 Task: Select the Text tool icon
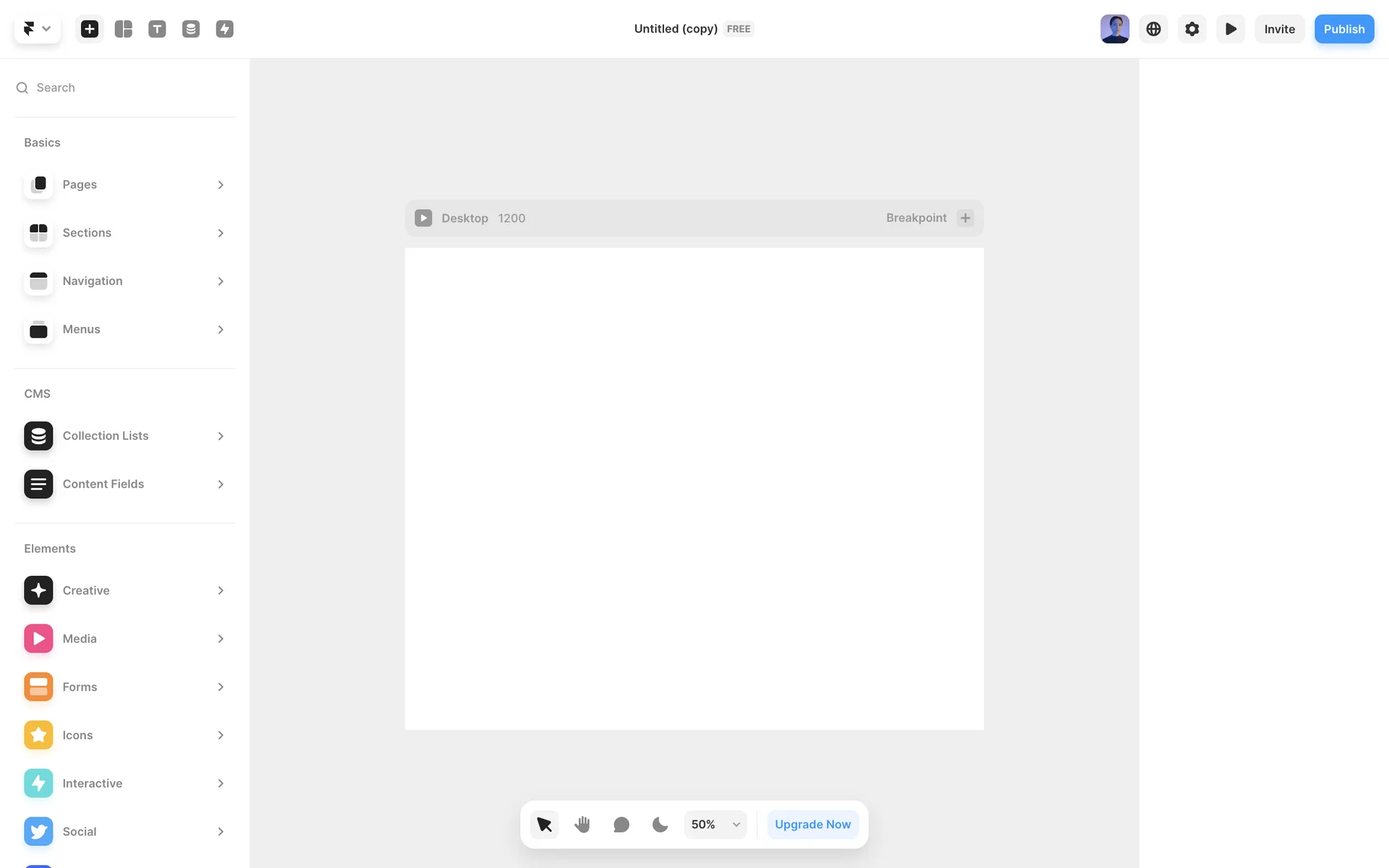(x=157, y=29)
